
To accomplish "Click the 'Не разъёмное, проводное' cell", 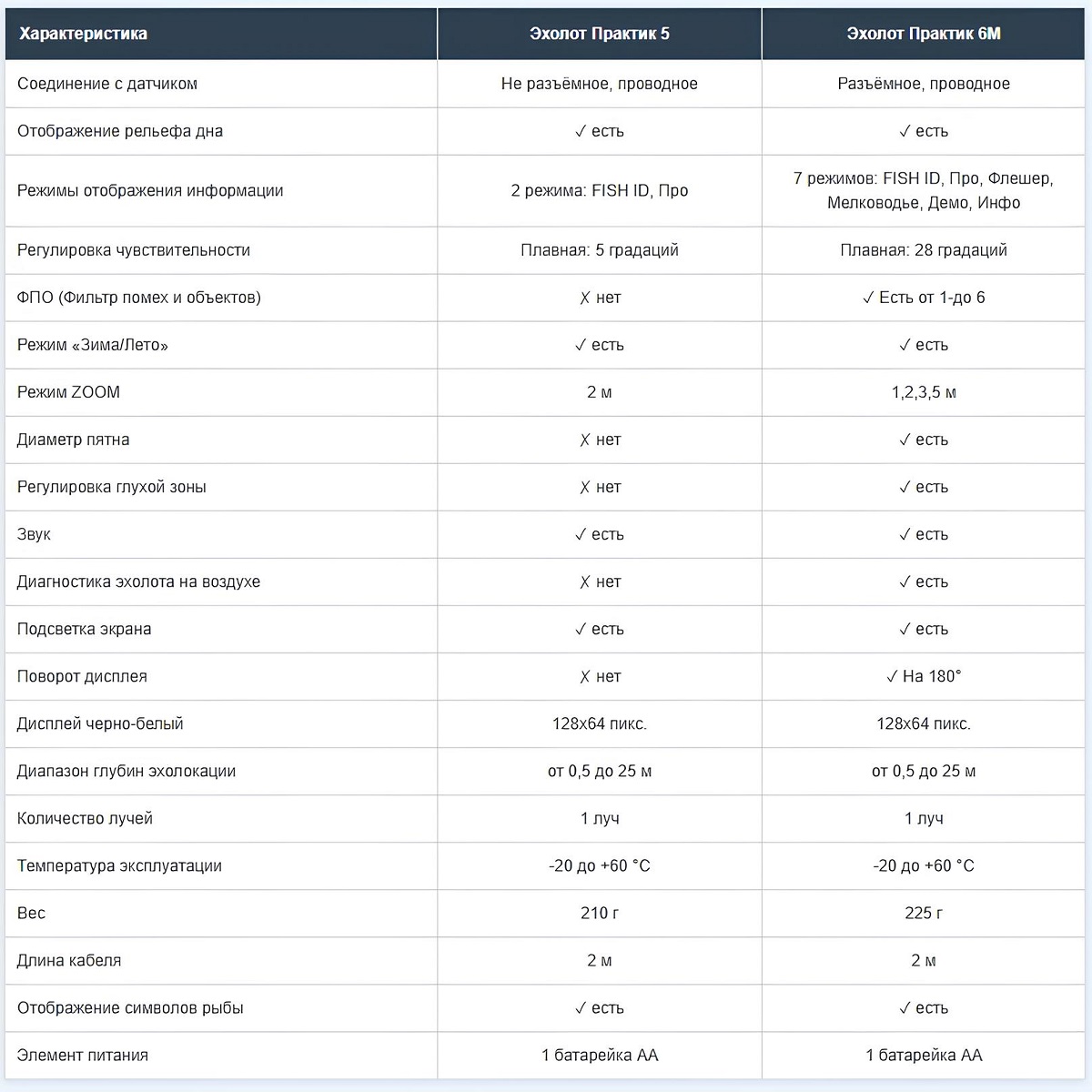I will tap(599, 84).
